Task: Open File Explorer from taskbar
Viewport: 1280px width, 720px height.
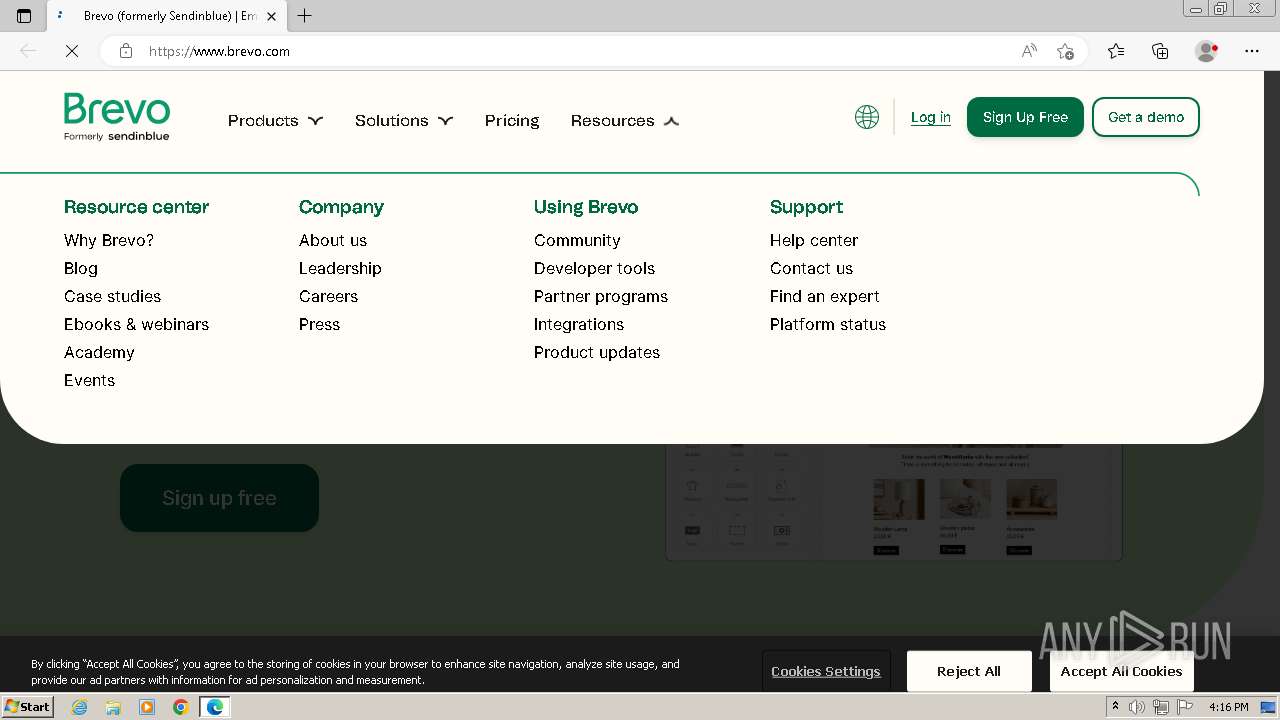Action: (113, 707)
